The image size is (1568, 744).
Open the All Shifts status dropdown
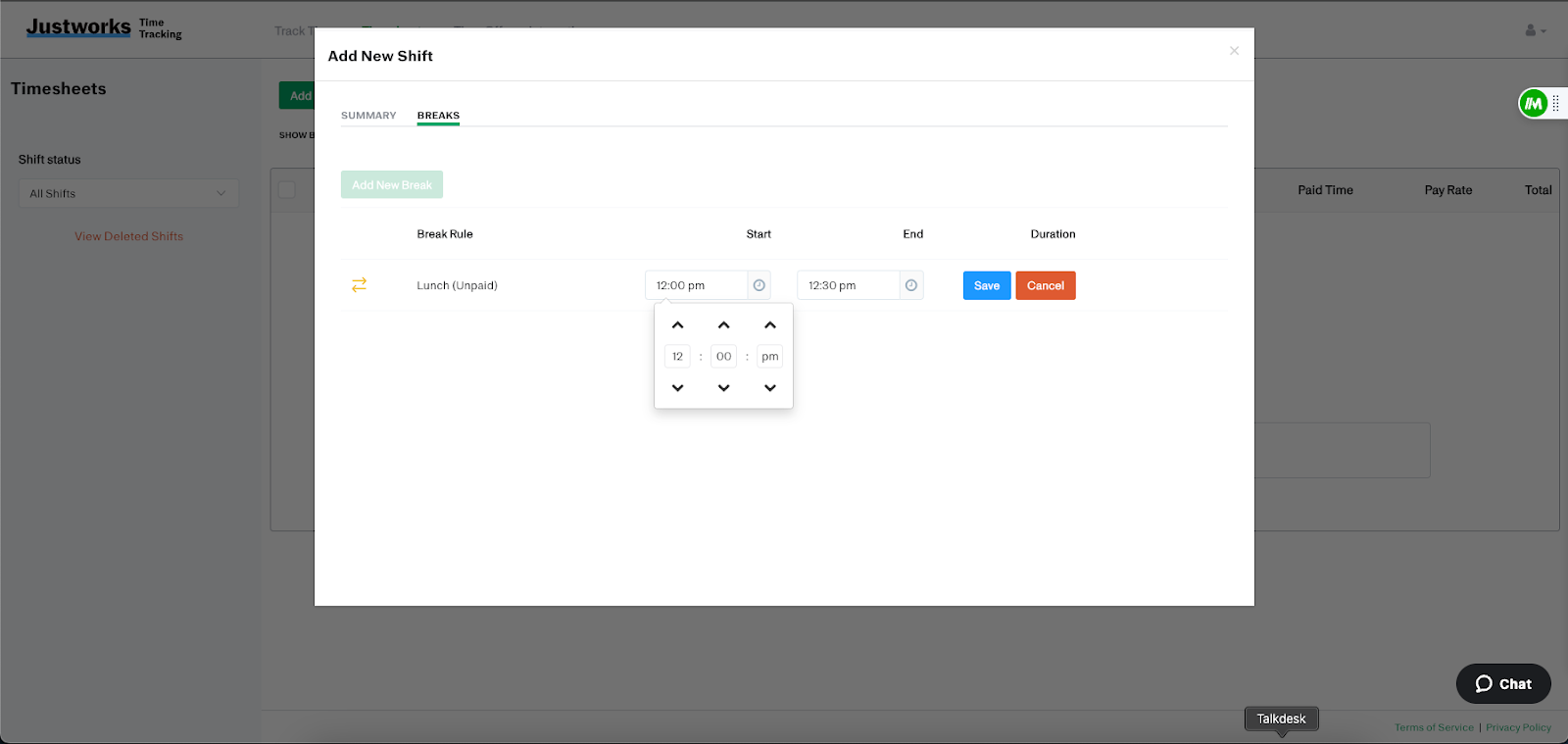tap(128, 193)
